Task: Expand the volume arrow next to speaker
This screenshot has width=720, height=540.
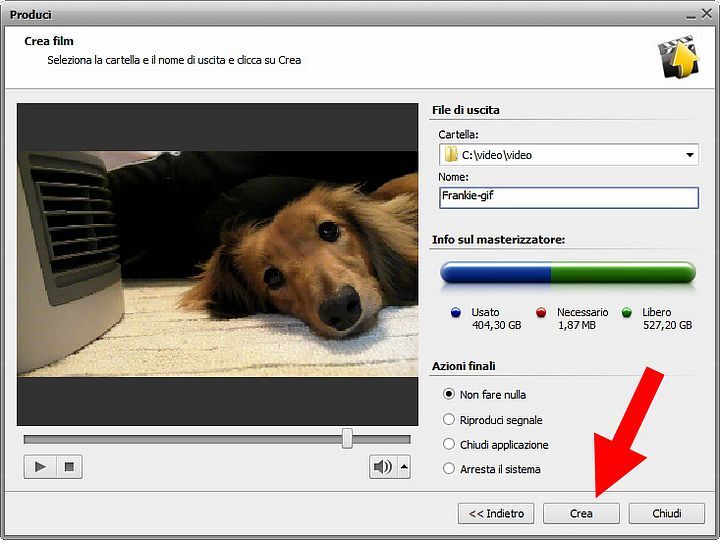Action: pos(404,467)
